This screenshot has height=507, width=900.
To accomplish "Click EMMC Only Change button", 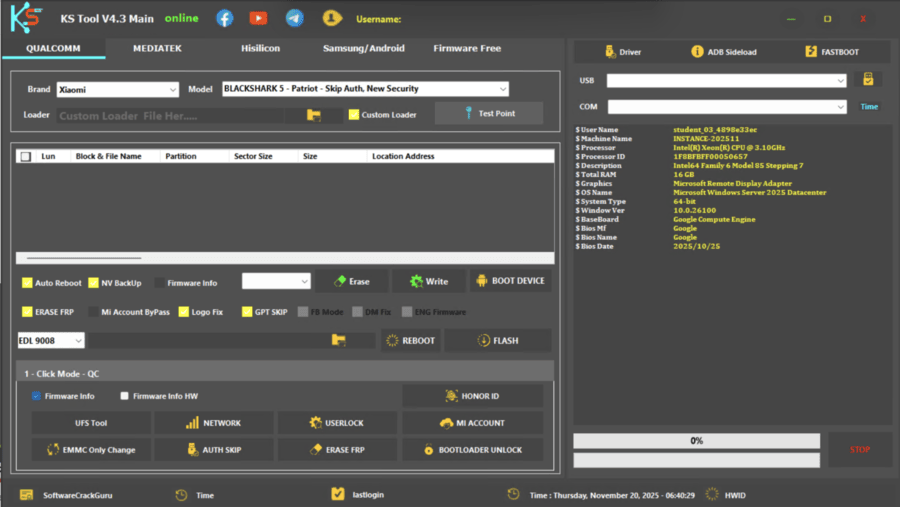I will pyautogui.click(x=91, y=450).
